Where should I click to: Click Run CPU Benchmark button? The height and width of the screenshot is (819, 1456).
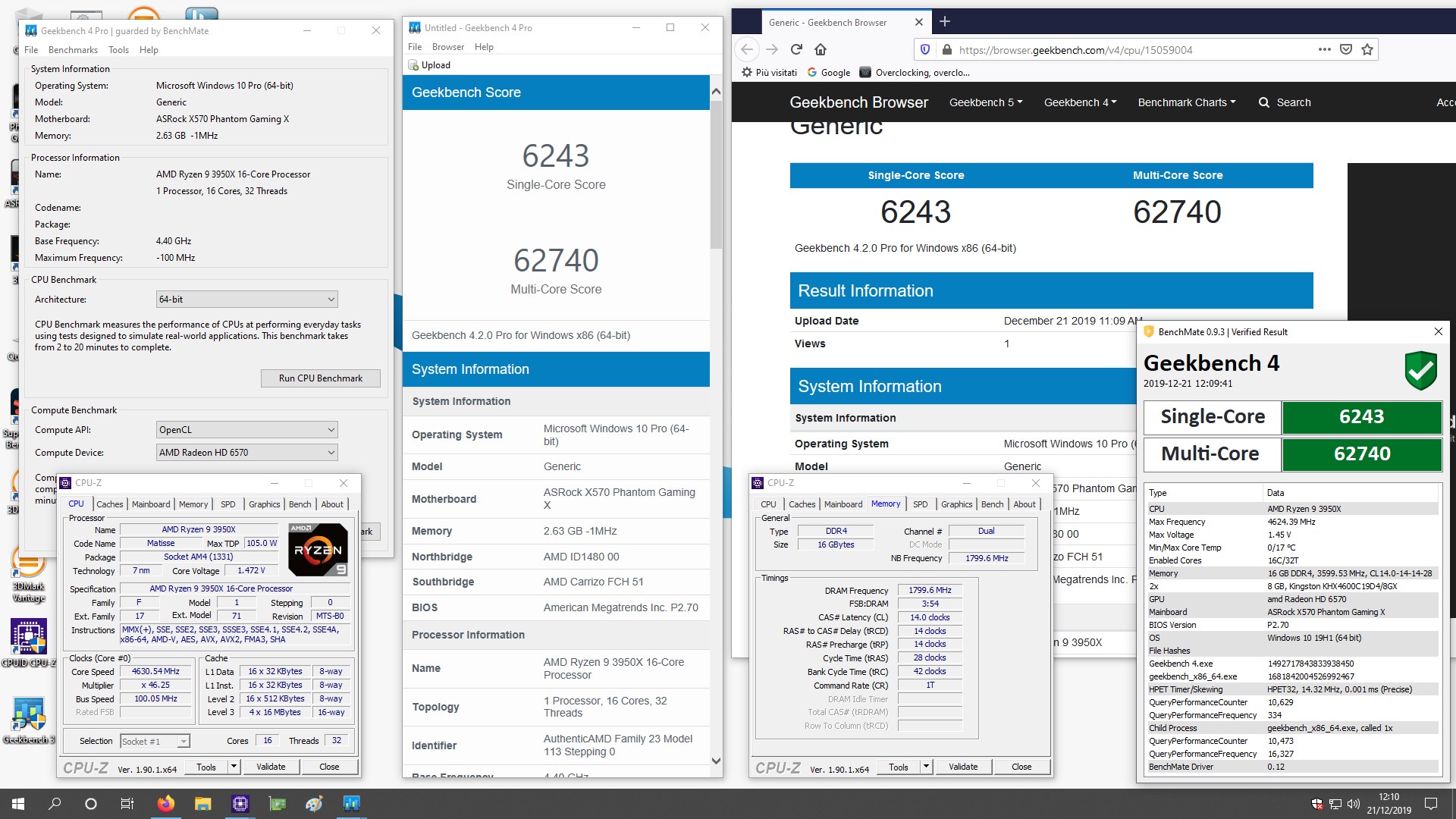coord(321,378)
